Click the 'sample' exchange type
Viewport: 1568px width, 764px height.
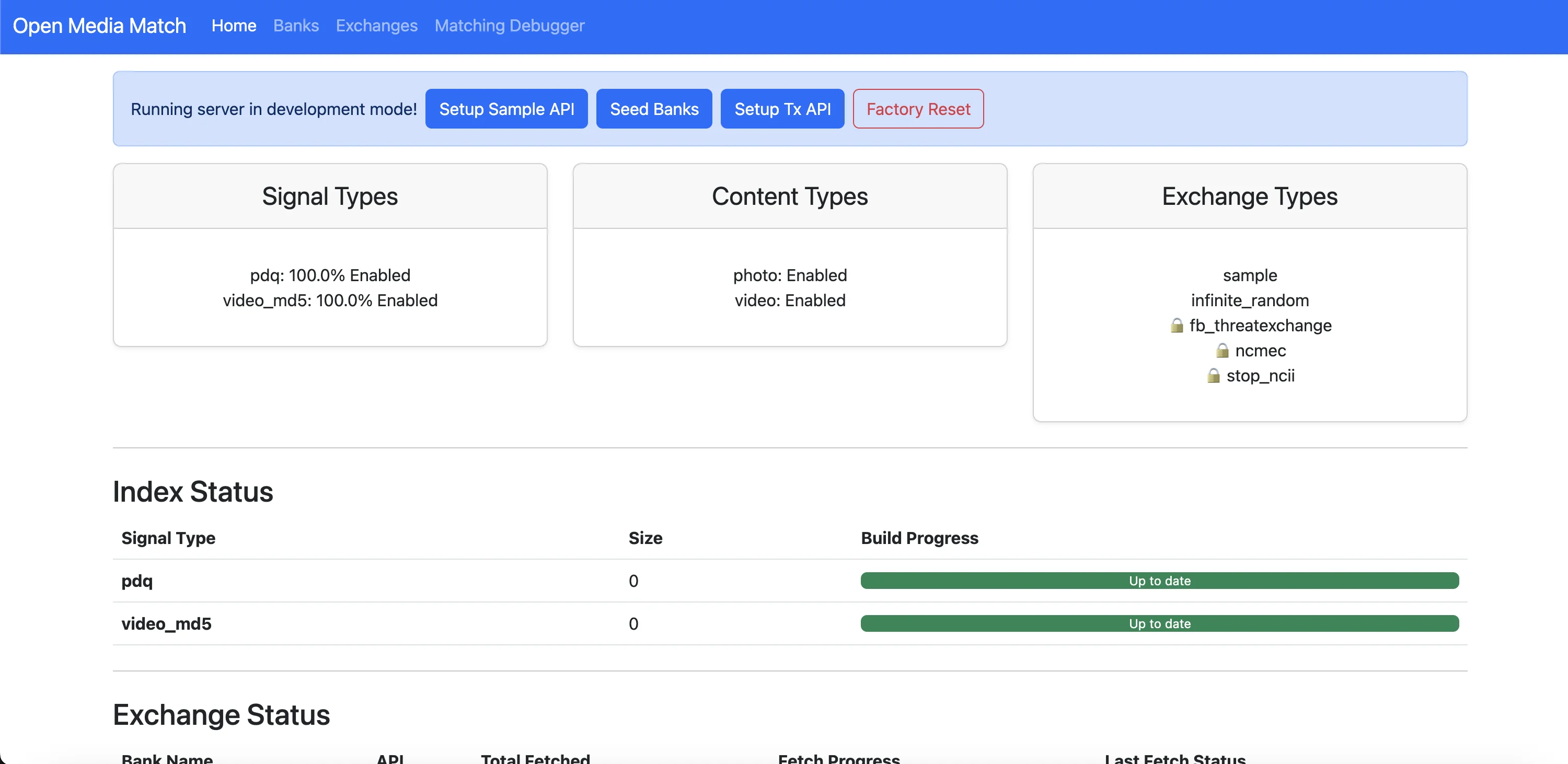(x=1250, y=275)
